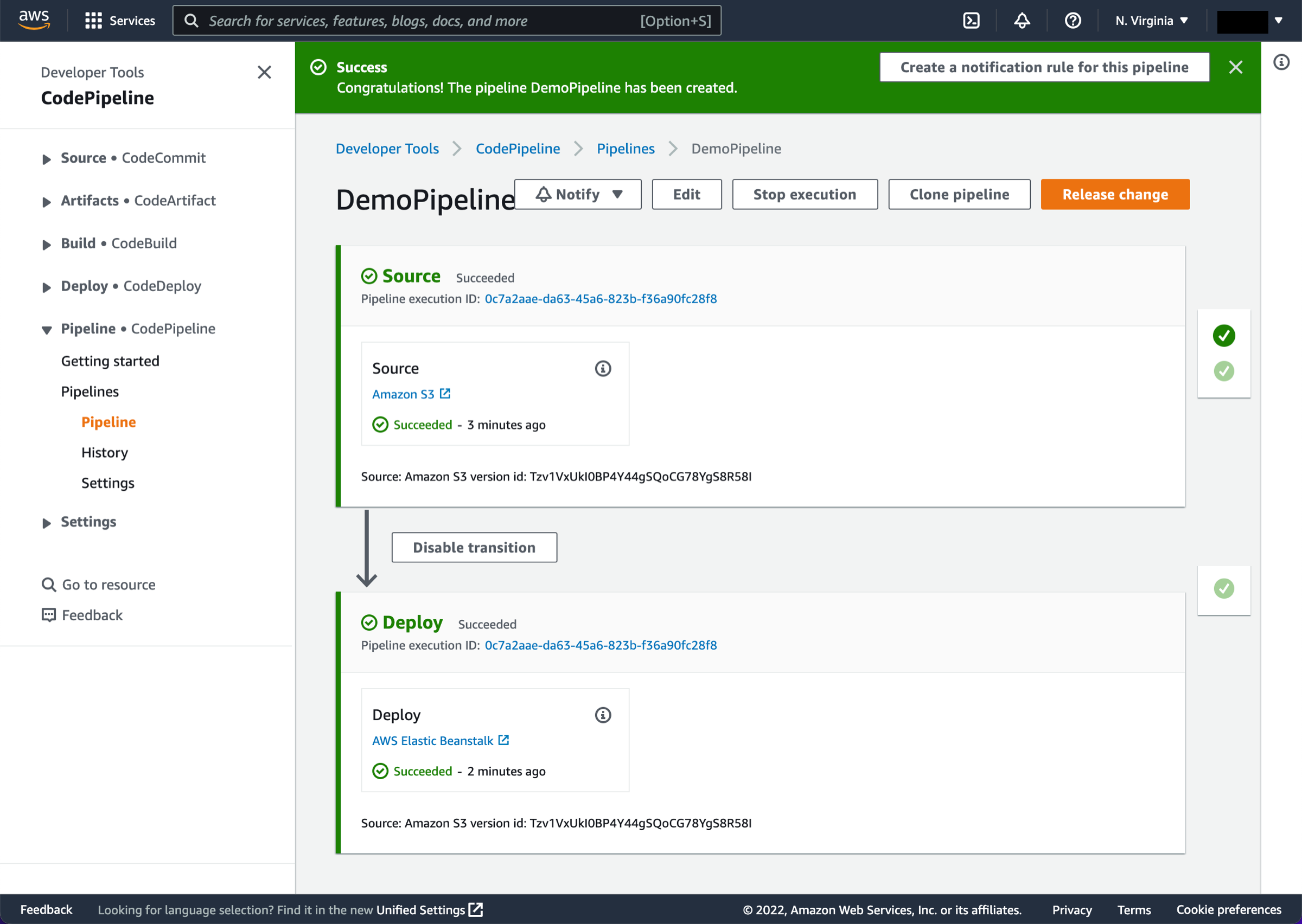The width and height of the screenshot is (1302, 924).
Task: Click the Clone pipeline button
Action: (960, 195)
